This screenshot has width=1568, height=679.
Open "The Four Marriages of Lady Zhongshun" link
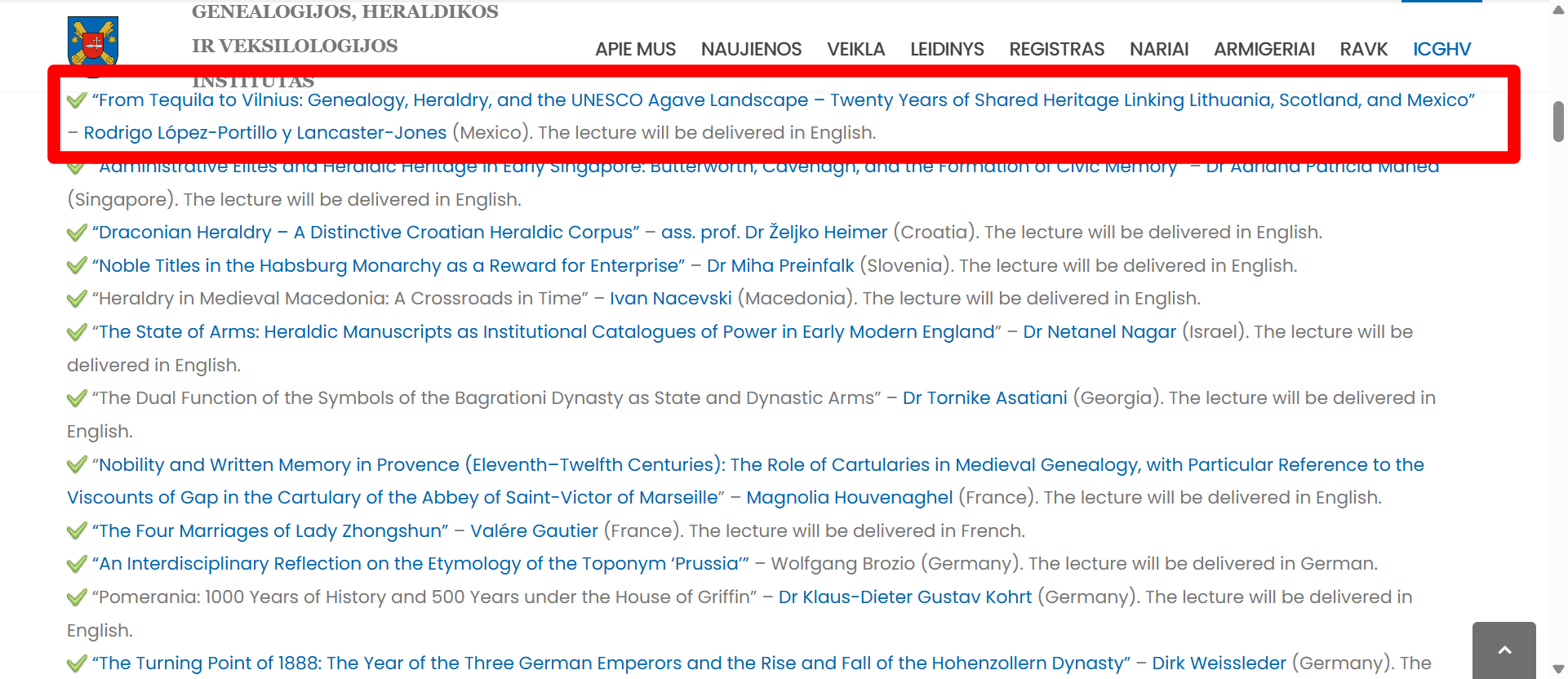tap(270, 530)
